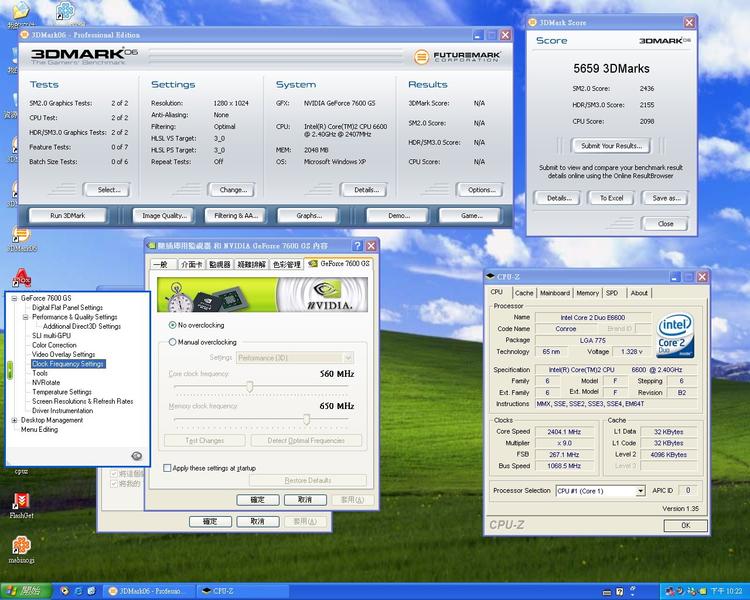Click the Graphs button in 3DMark06

[309, 215]
